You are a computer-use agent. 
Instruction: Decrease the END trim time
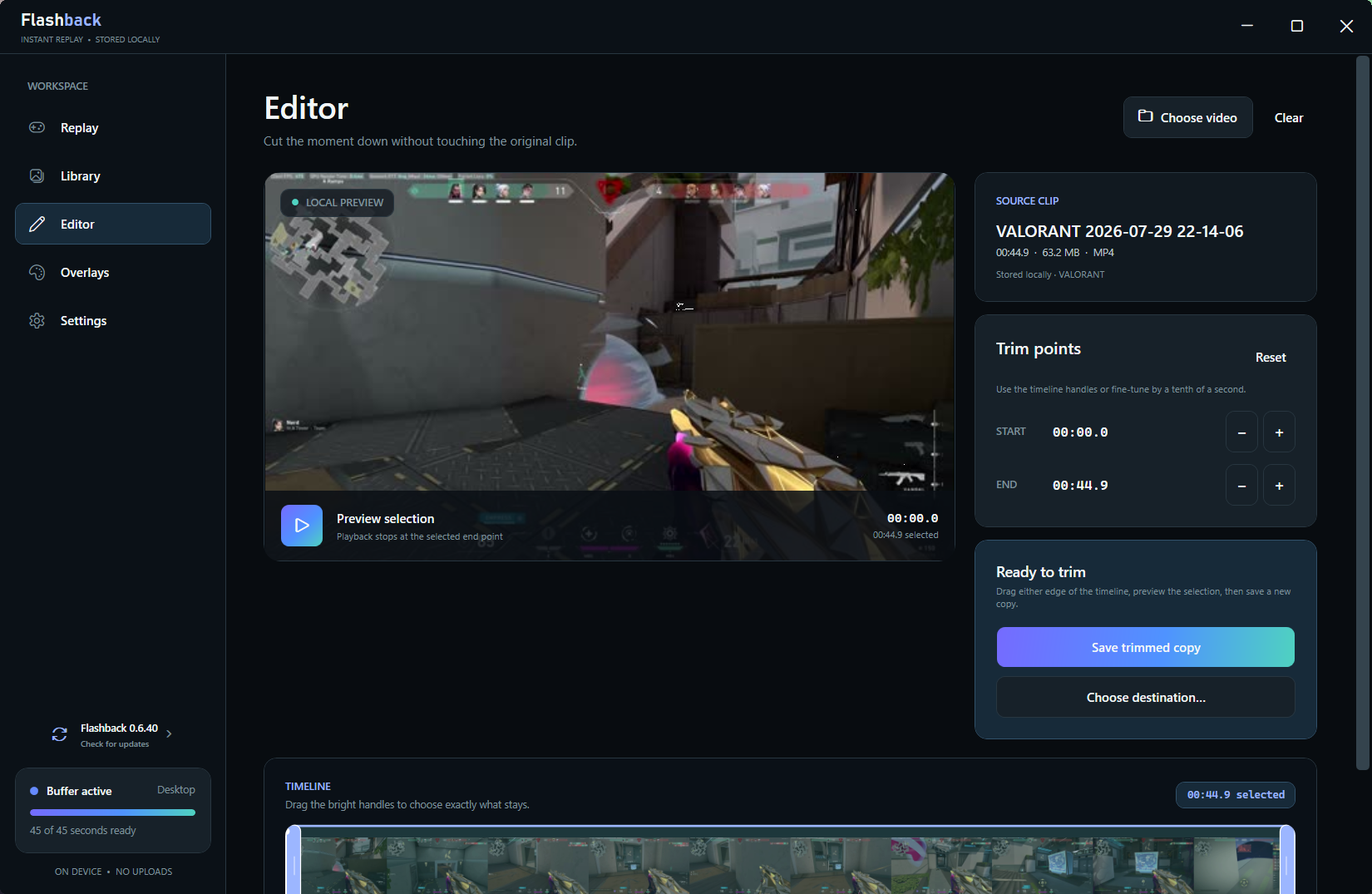(x=1241, y=485)
